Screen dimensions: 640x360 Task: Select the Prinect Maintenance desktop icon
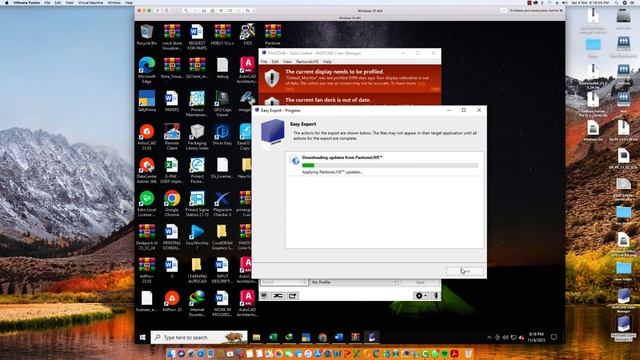(x=197, y=104)
